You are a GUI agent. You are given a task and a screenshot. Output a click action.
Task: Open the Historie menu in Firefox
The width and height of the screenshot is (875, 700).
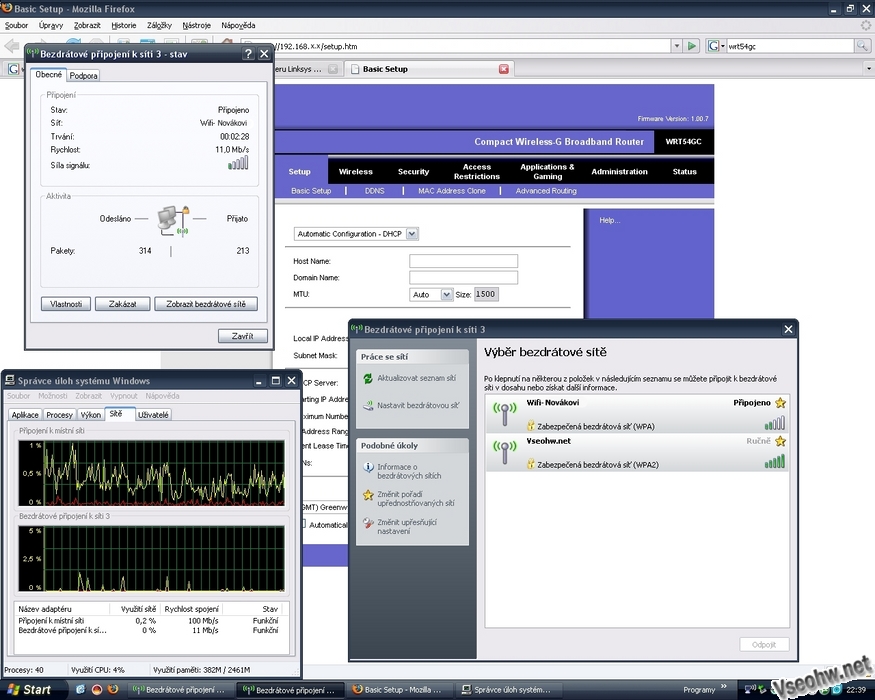123,25
